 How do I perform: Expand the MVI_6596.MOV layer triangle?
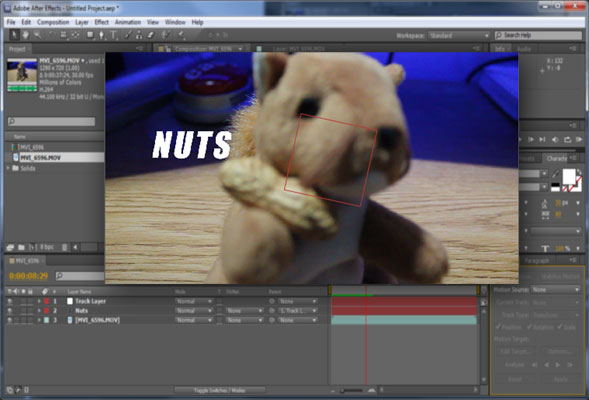[39, 320]
